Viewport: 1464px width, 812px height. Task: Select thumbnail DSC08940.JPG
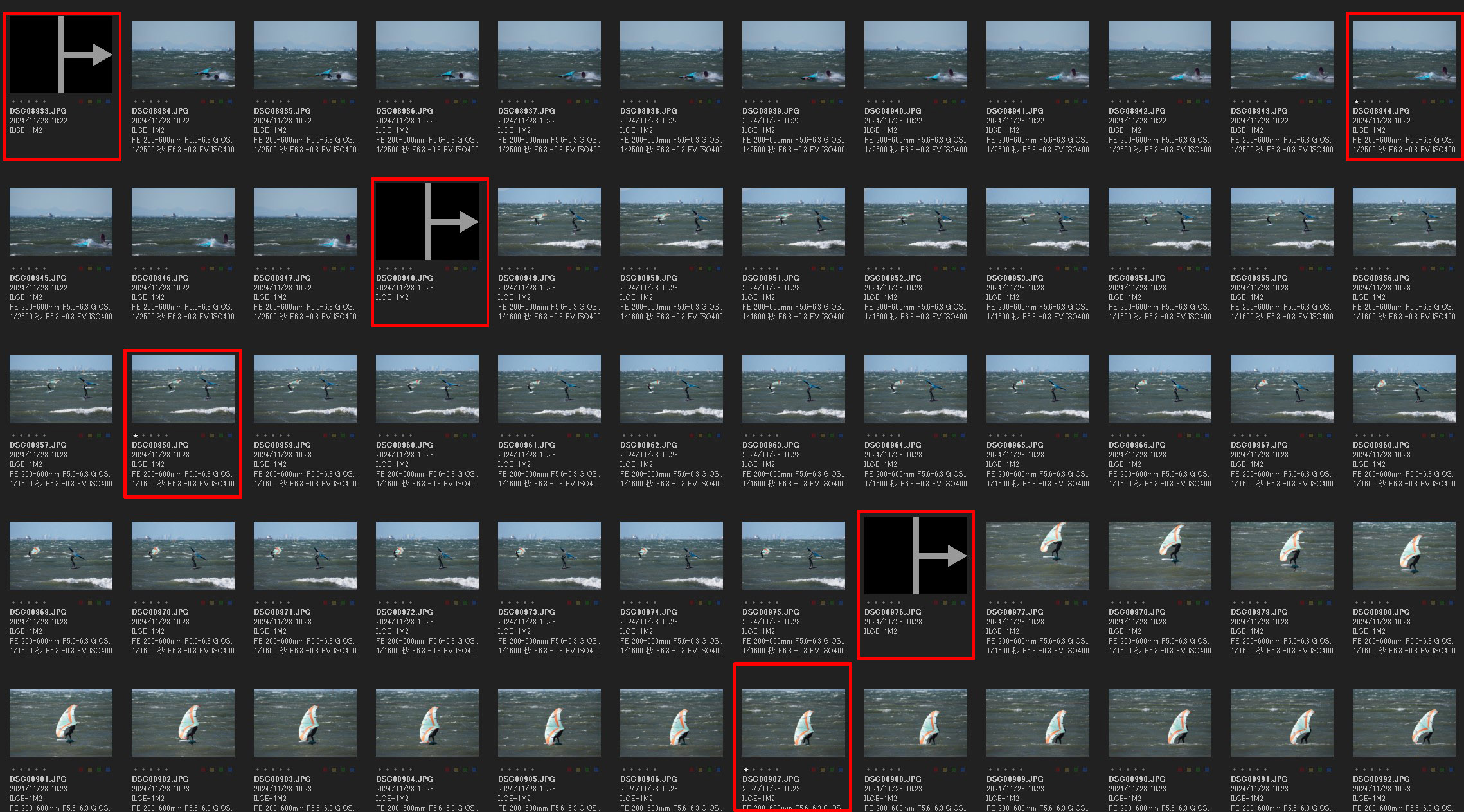pyautogui.click(x=916, y=55)
